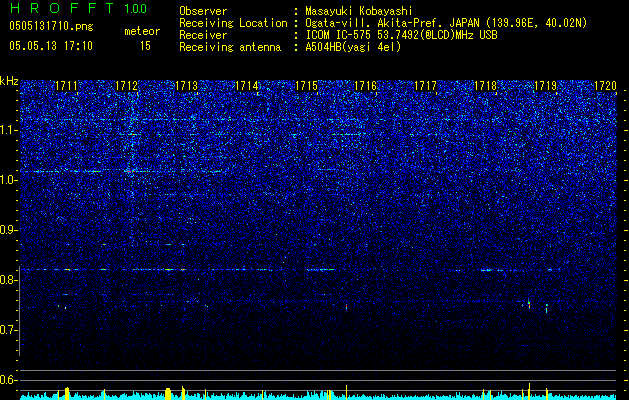Click the 0.9 kHz axis label

point(9,230)
